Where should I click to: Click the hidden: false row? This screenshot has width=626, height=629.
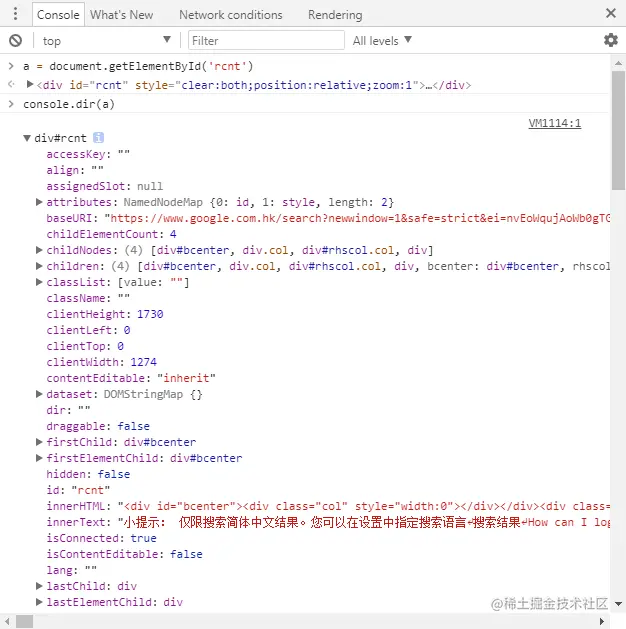88,474
